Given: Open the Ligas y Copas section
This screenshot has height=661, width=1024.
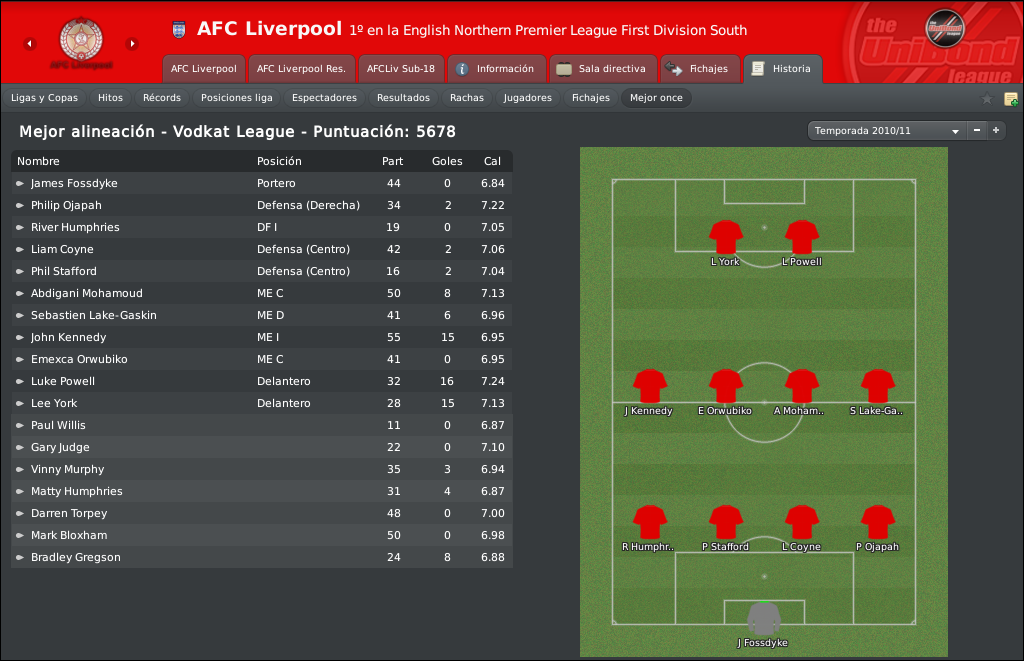Looking at the screenshot, I should [x=44, y=98].
